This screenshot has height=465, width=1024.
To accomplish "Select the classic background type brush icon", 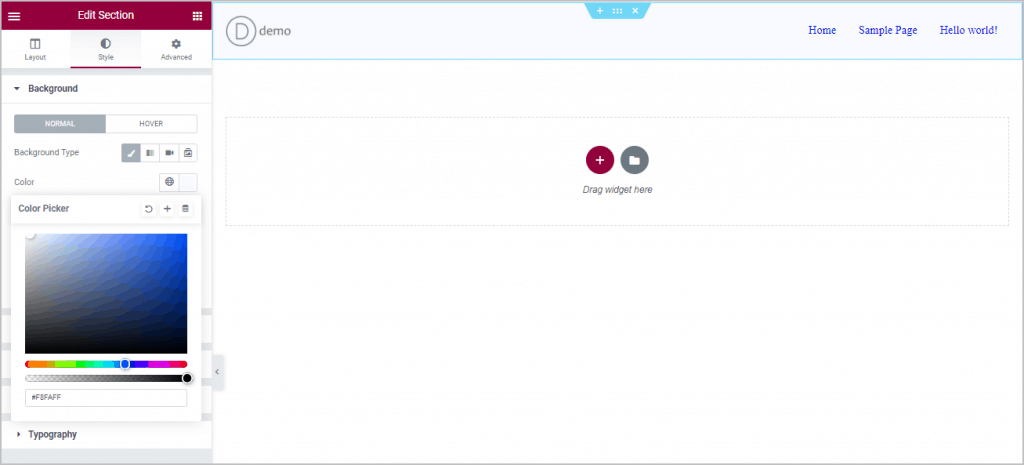I will [131, 153].
